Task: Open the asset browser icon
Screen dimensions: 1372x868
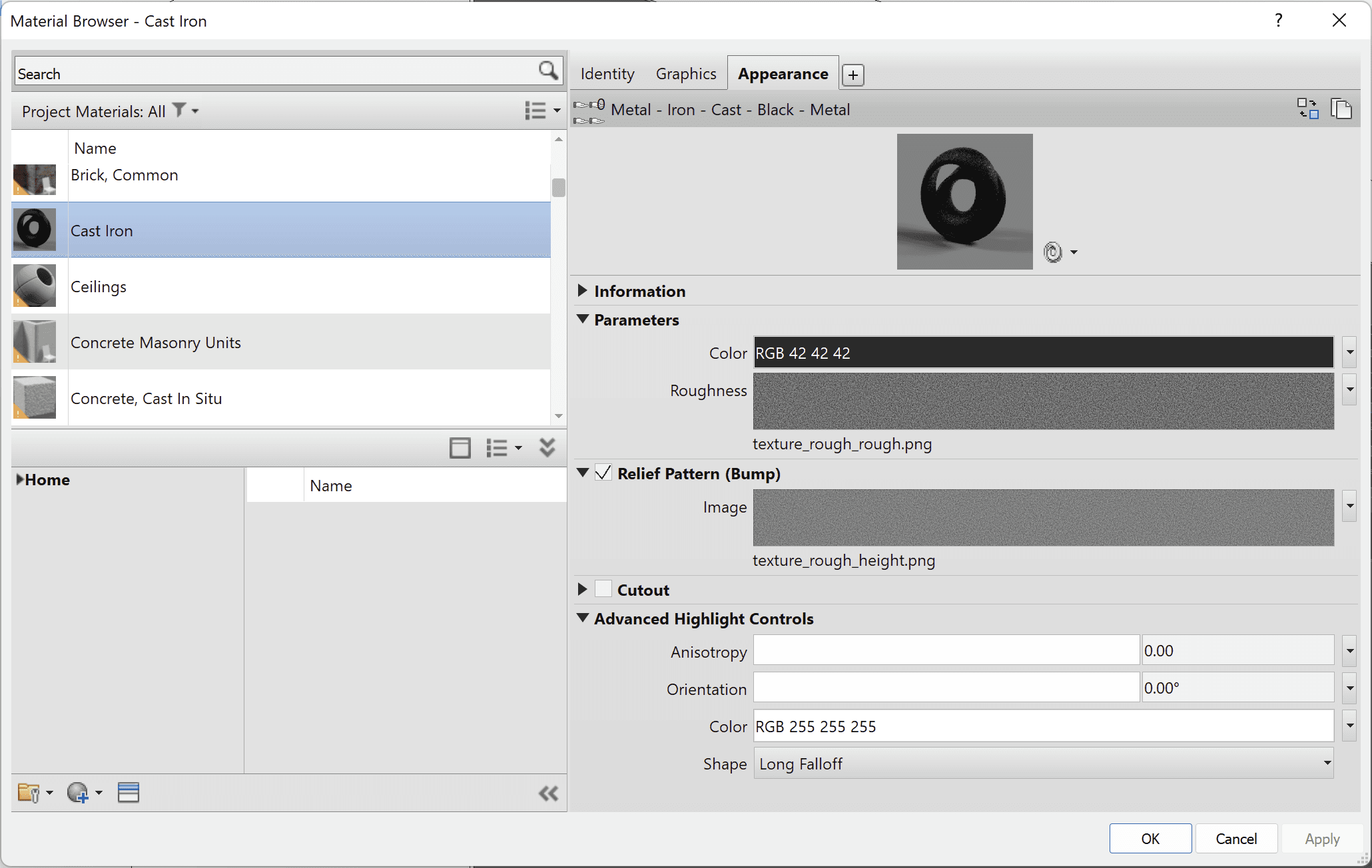Action: [x=128, y=793]
